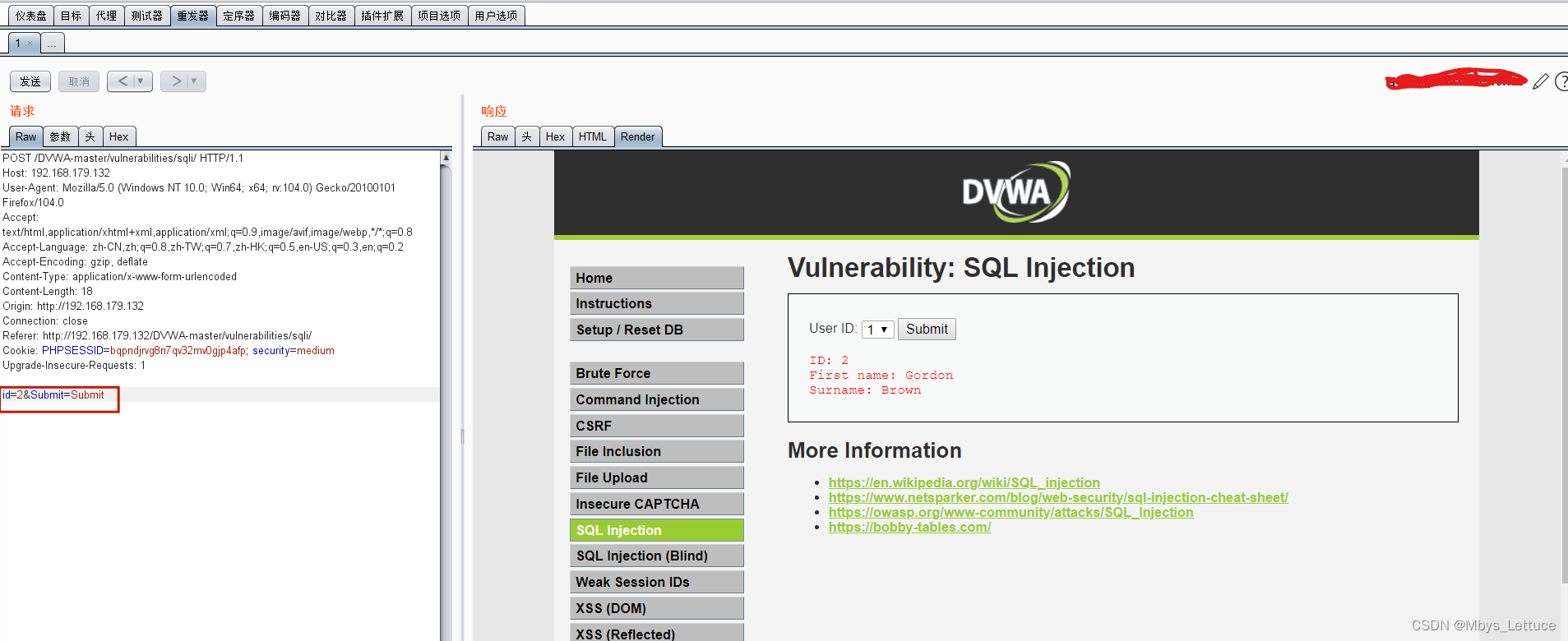Click the Submit button in DVWA
Viewport: 1568px width, 641px height.
tap(927, 329)
